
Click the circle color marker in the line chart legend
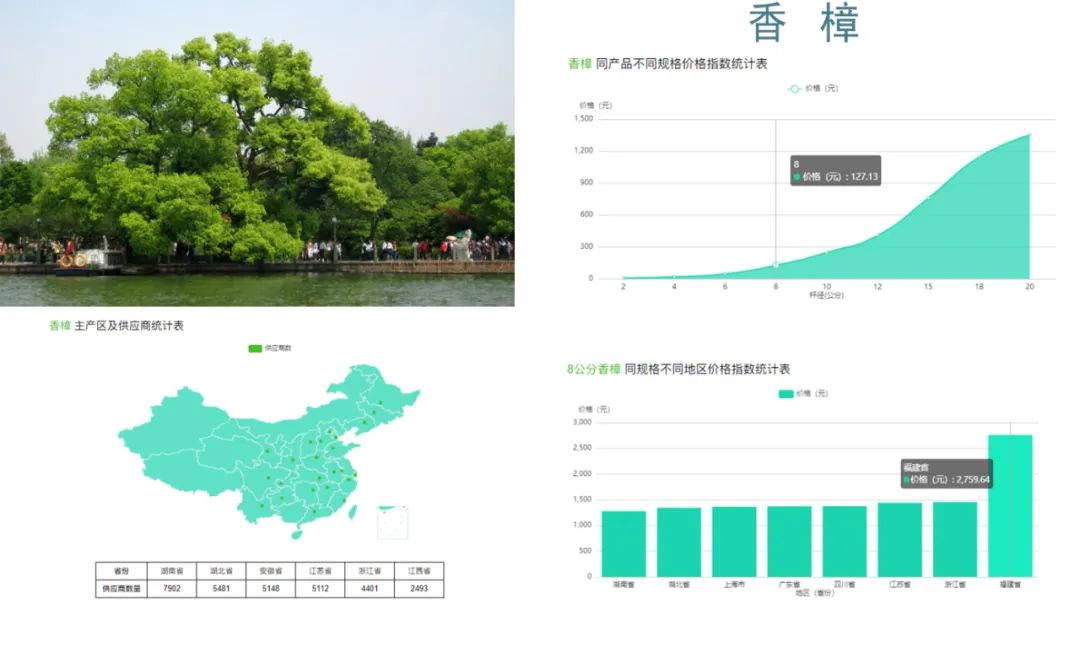pyautogui.click(x=793, y=86)
